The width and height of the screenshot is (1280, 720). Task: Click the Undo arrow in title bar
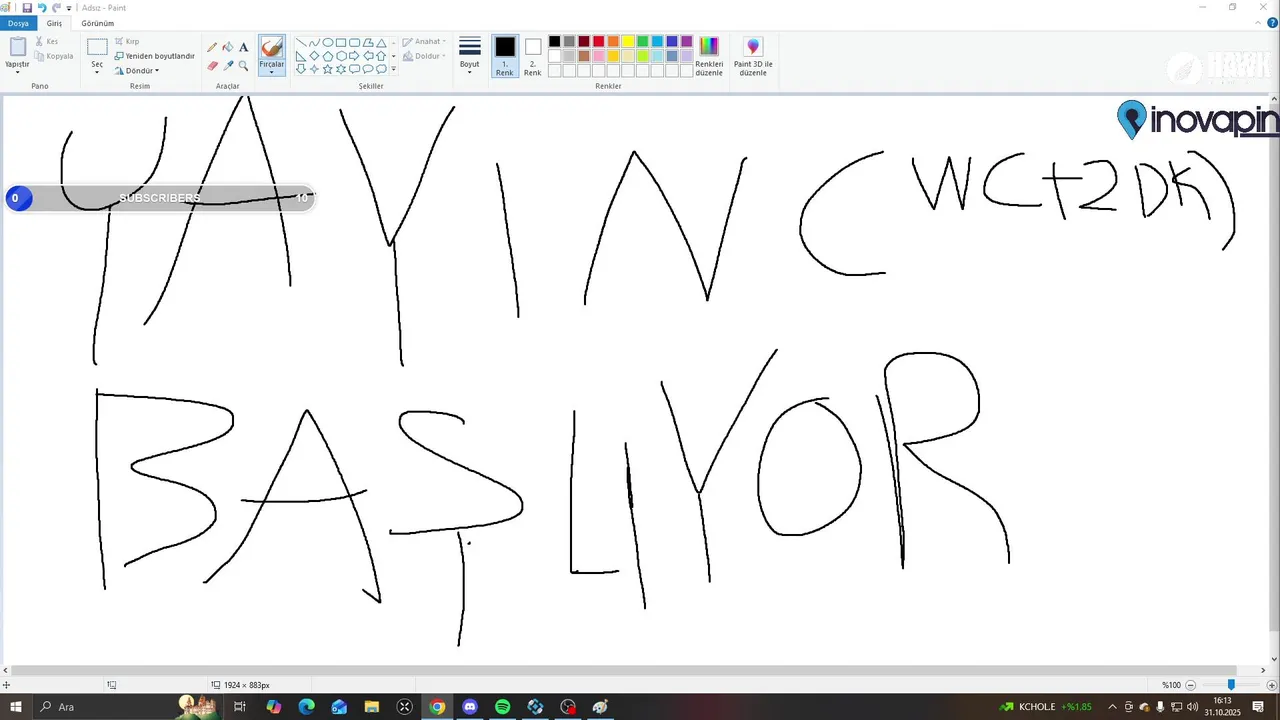tap(42, 7)
